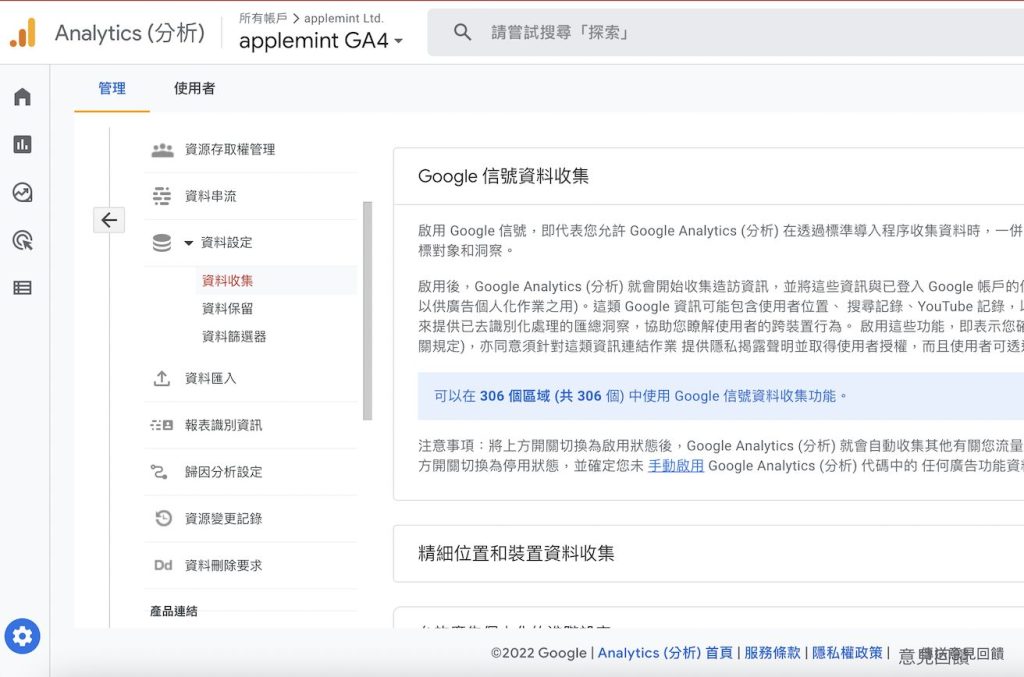Click the Google 信號資料收集 heading
Screen dimensions: 1024x677
click(503, 176)
